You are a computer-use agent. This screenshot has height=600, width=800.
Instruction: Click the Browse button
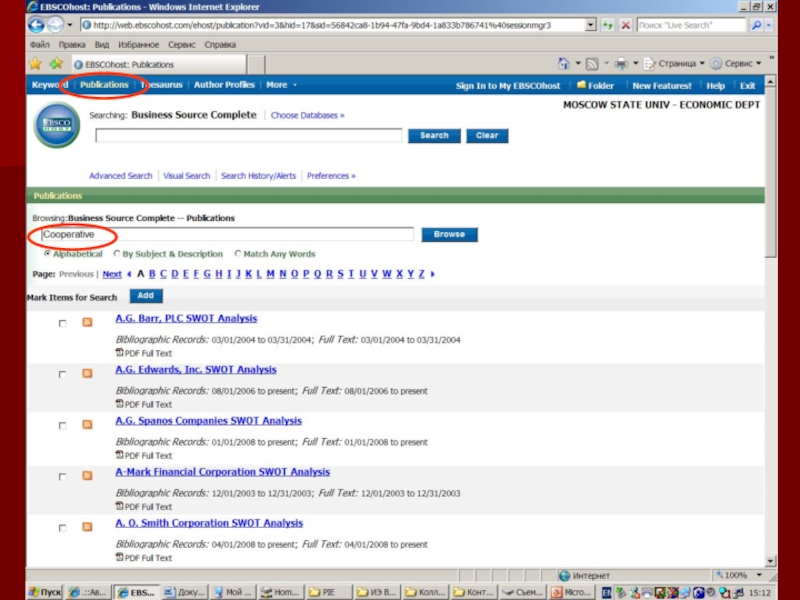(449, 234)
